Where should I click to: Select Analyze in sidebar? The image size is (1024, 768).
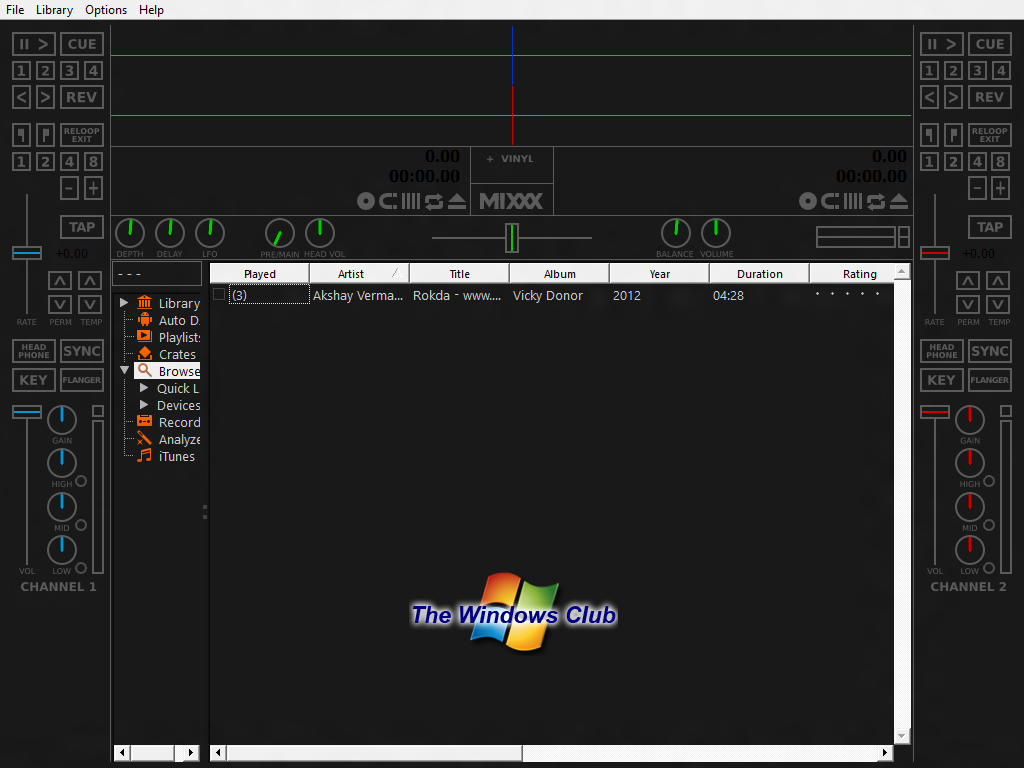(x=168, y=439)
